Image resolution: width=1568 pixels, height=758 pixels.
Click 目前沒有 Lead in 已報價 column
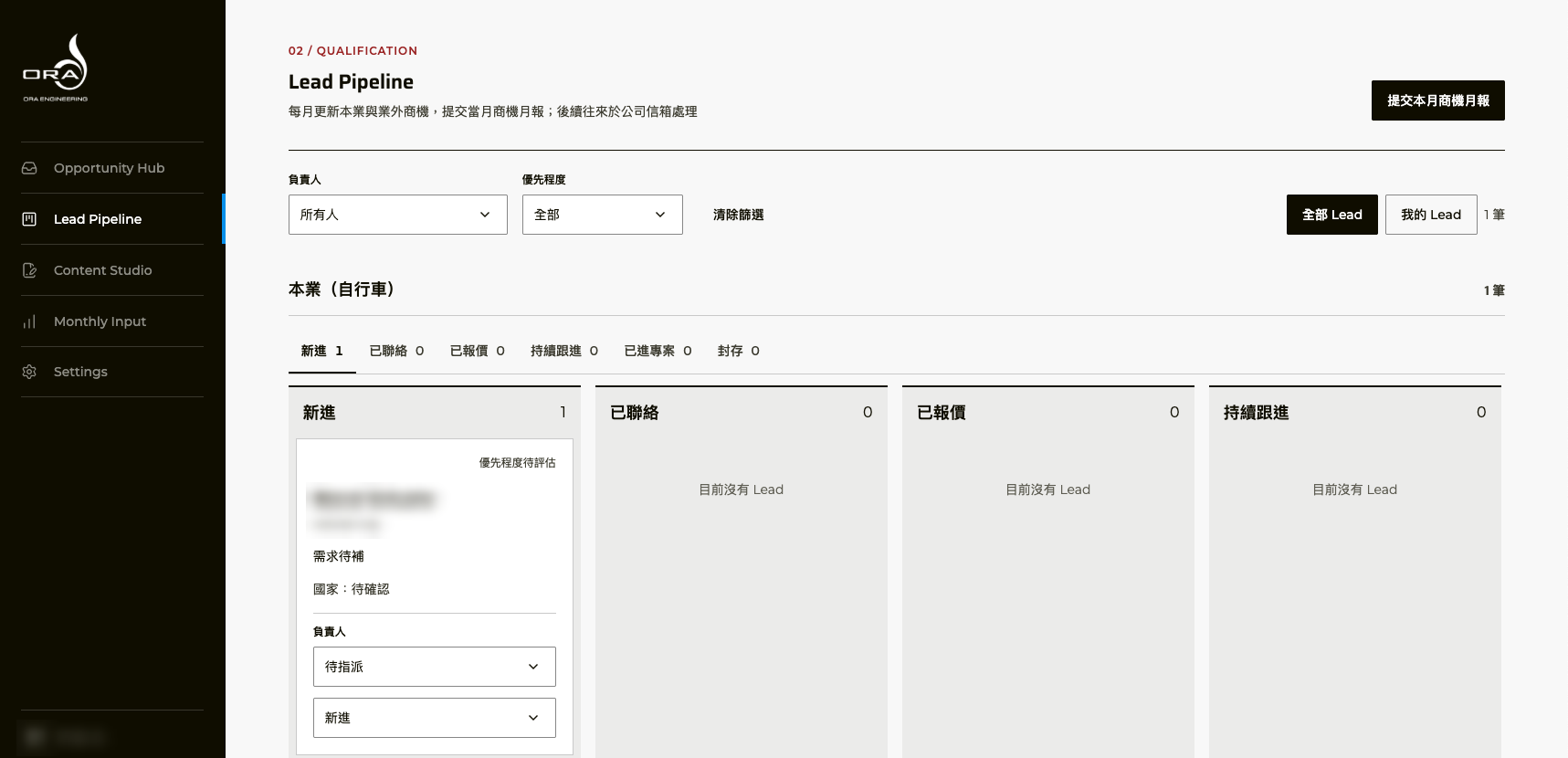(x=1048, y=490)
